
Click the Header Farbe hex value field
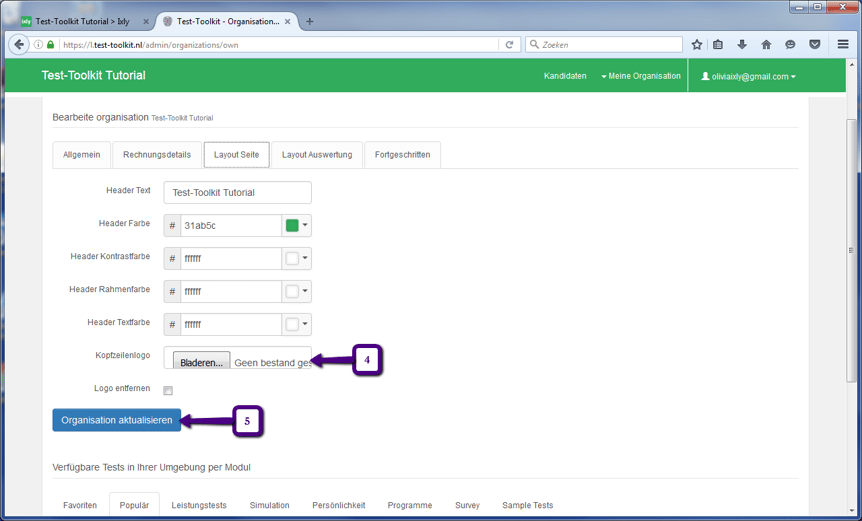[231, 225]
